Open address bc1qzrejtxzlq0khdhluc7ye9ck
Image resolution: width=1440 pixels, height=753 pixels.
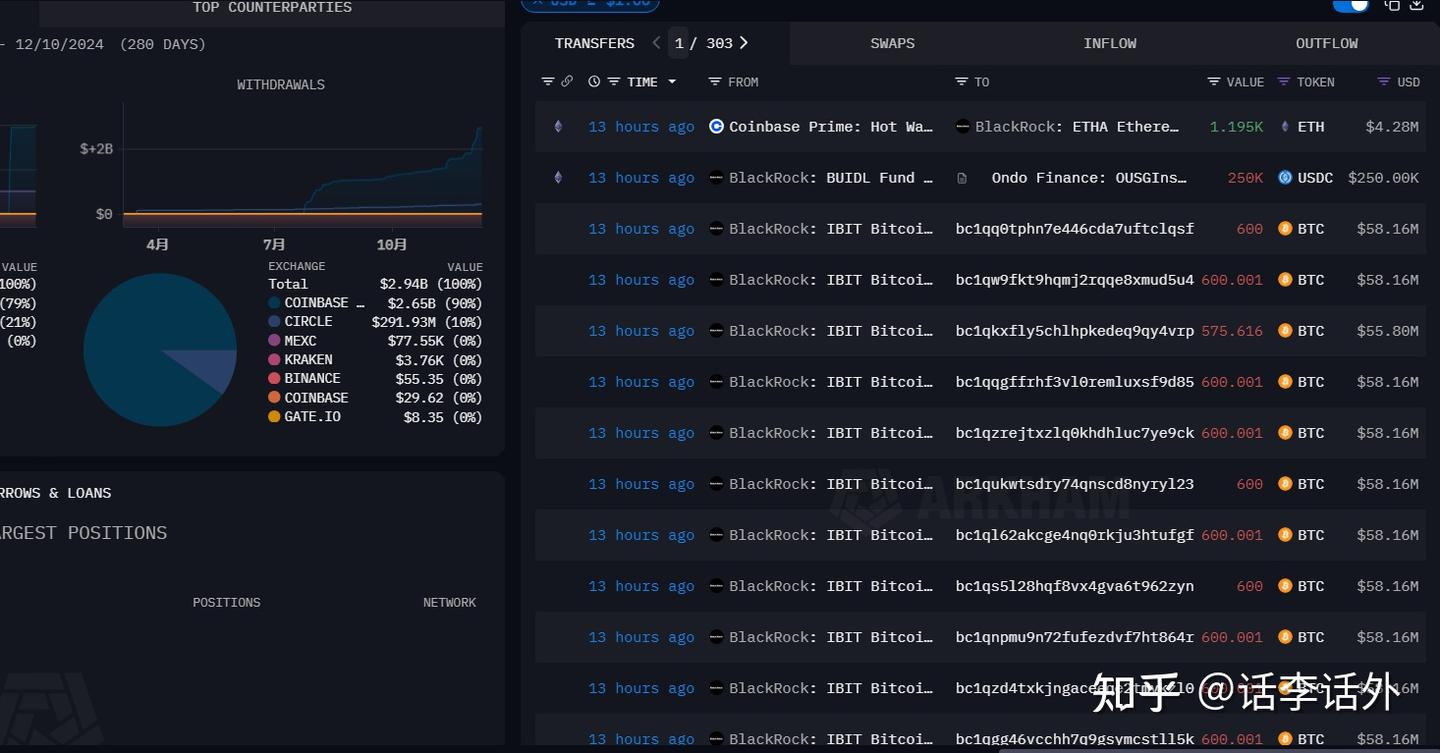[x=1075, y=433]
